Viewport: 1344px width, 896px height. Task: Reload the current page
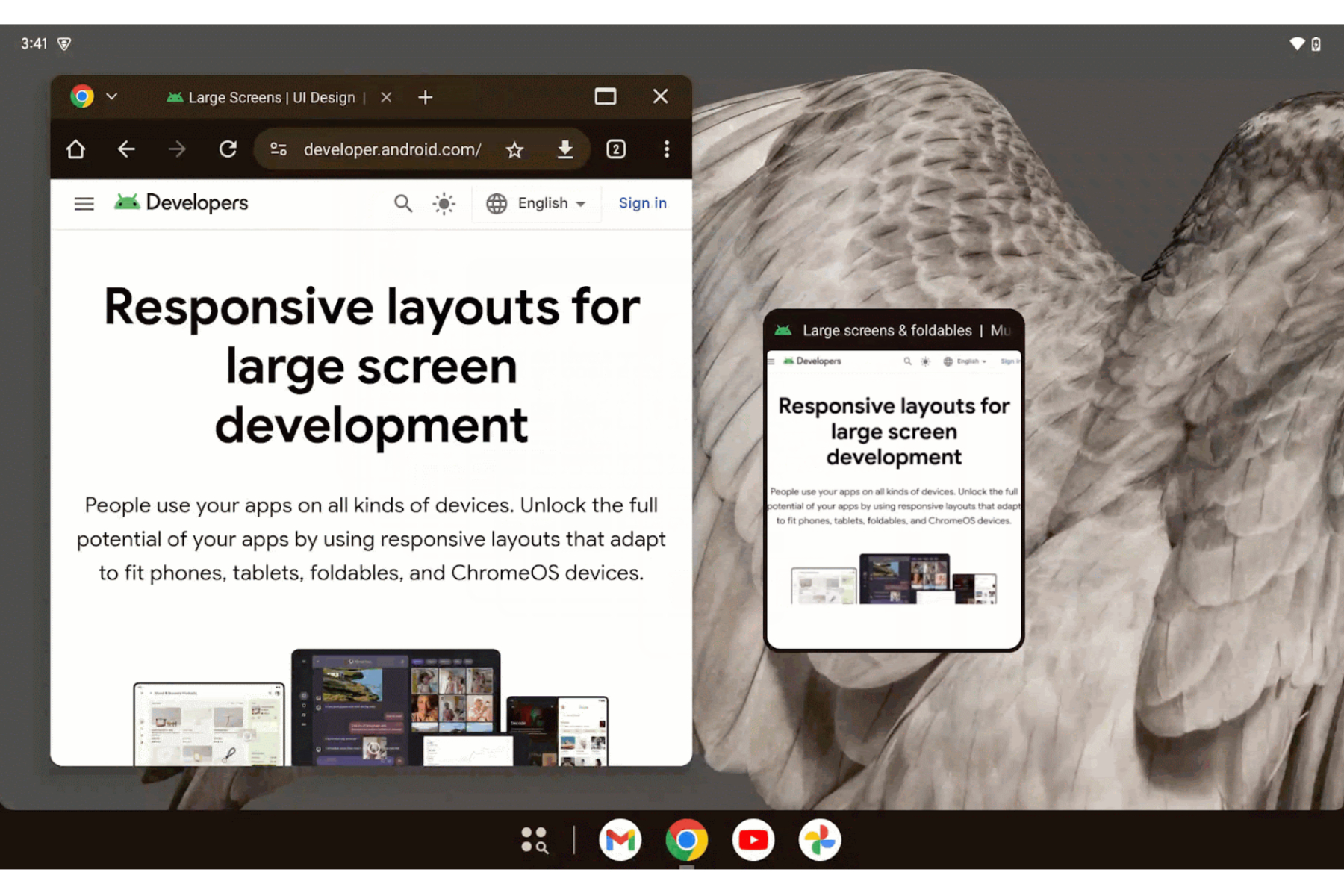[228, 149]
